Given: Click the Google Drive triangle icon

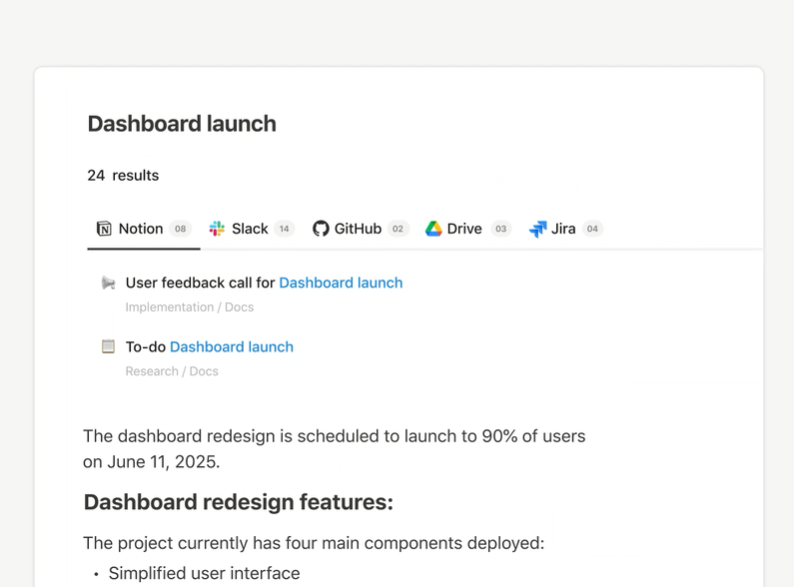Looking at the screenshot, I should point(433,229).
